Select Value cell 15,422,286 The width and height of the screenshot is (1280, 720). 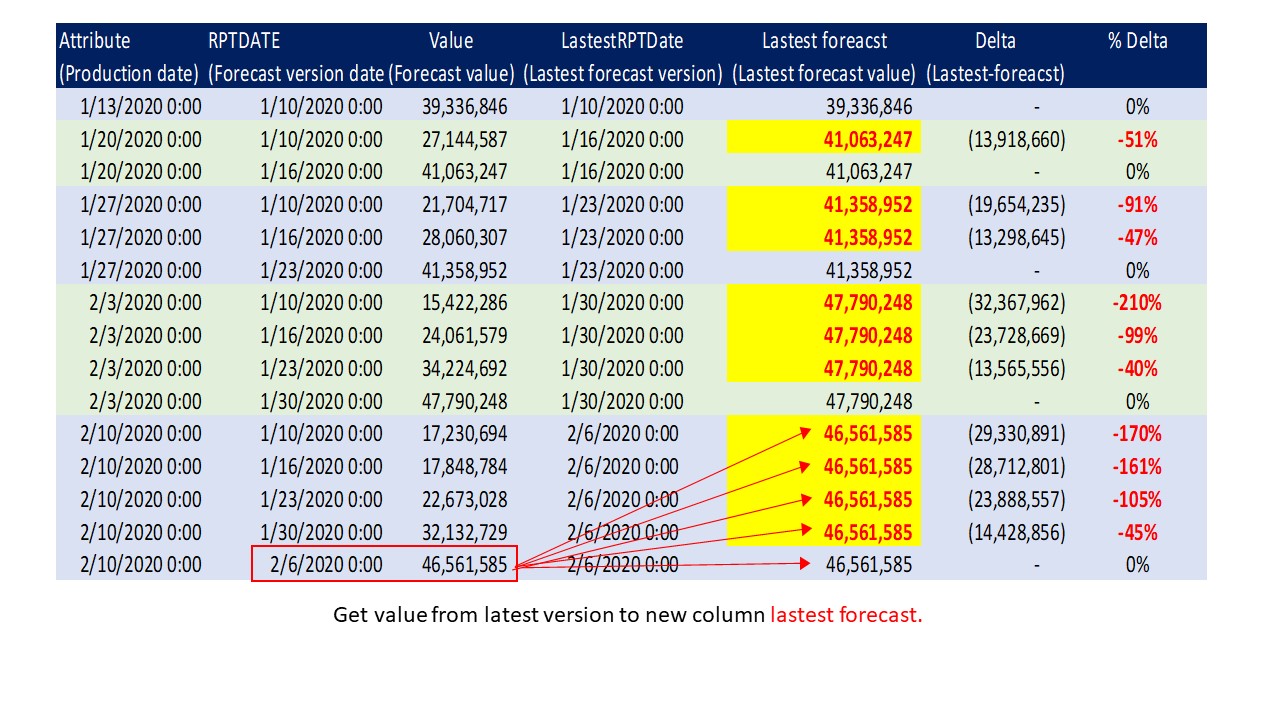pos(465,303)
